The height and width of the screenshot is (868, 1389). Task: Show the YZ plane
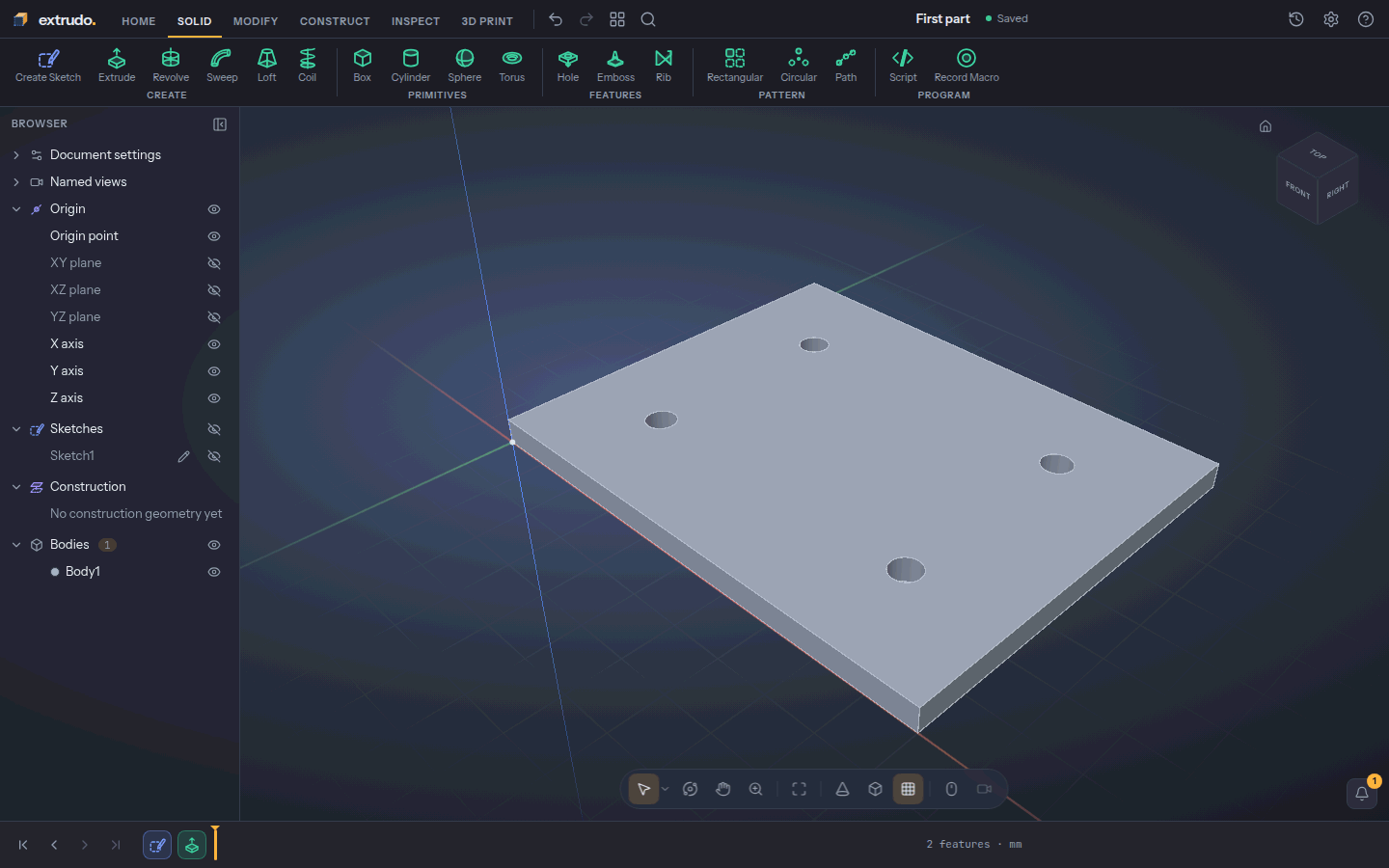click(x=214, y=317)
